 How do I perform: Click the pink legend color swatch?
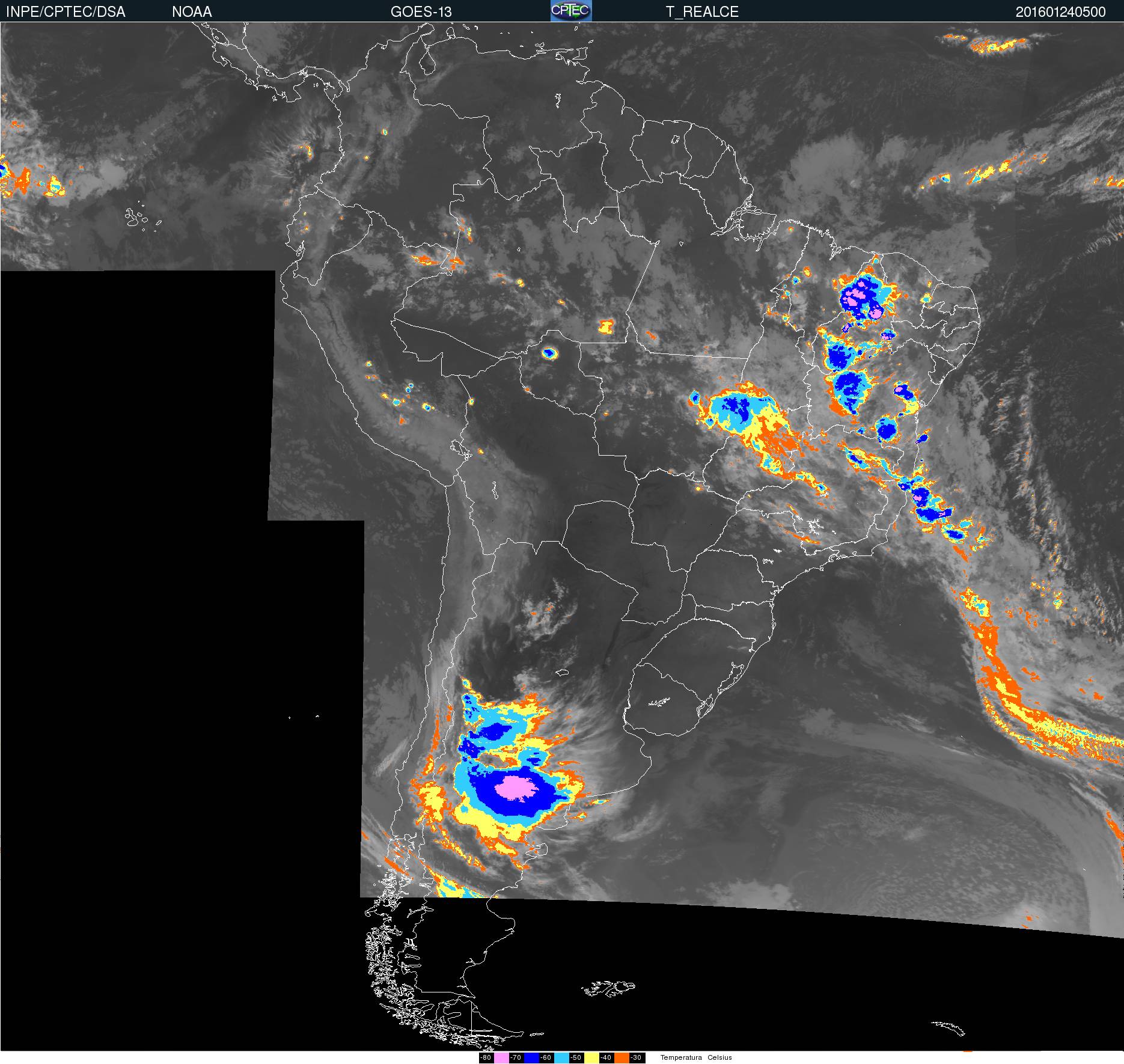(x=501, y=1058)
